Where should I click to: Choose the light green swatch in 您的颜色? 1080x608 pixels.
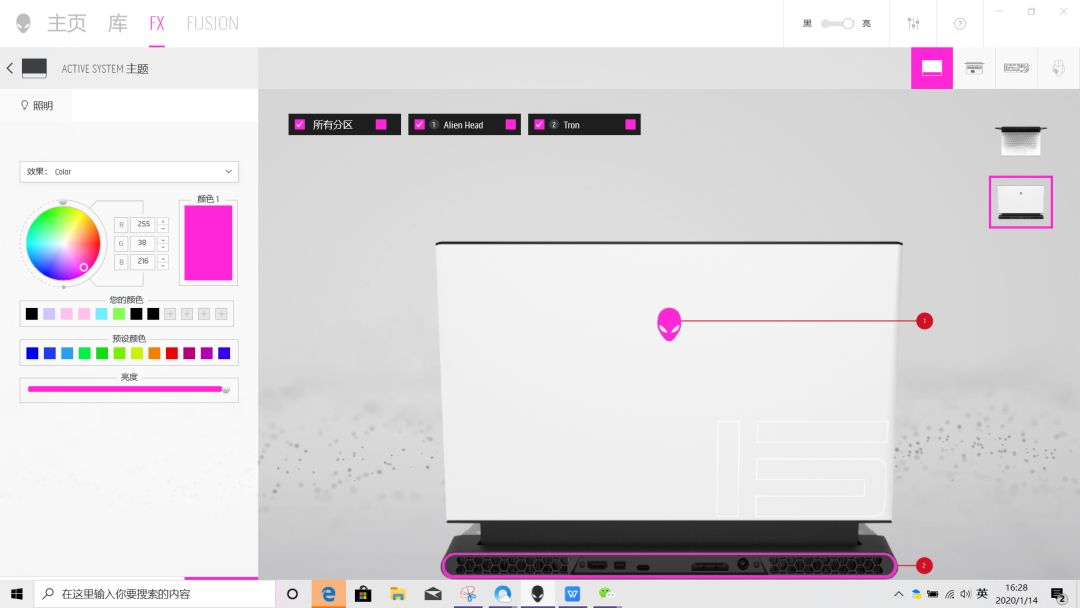[x=119, y=314]
